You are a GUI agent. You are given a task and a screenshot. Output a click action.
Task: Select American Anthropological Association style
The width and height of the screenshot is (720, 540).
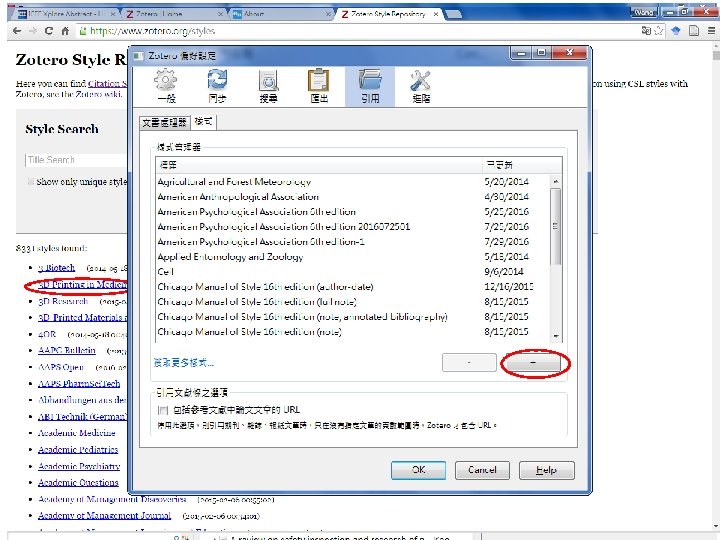click(353, 197)
